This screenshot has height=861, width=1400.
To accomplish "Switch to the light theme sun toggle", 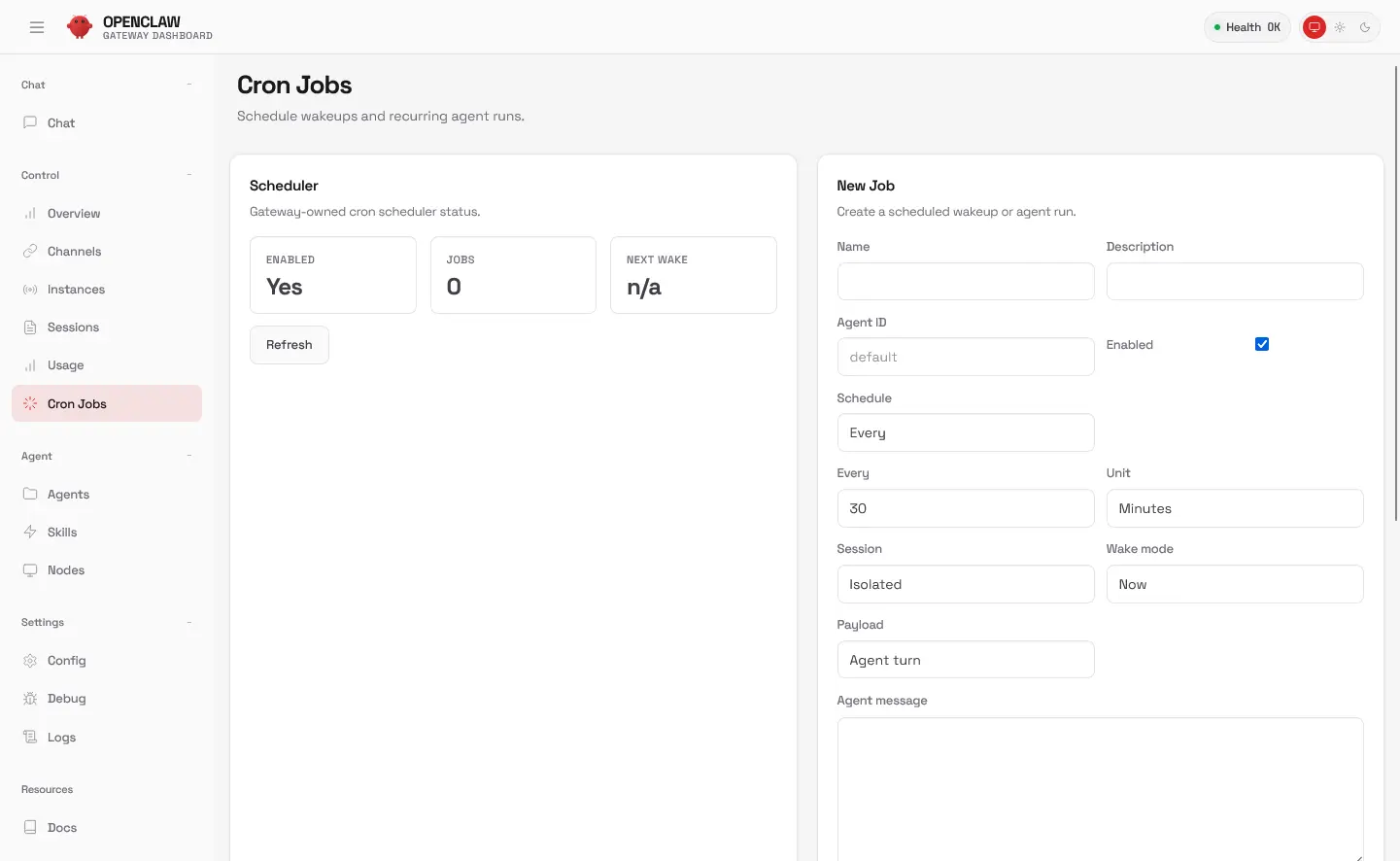I will (1340, 27).
